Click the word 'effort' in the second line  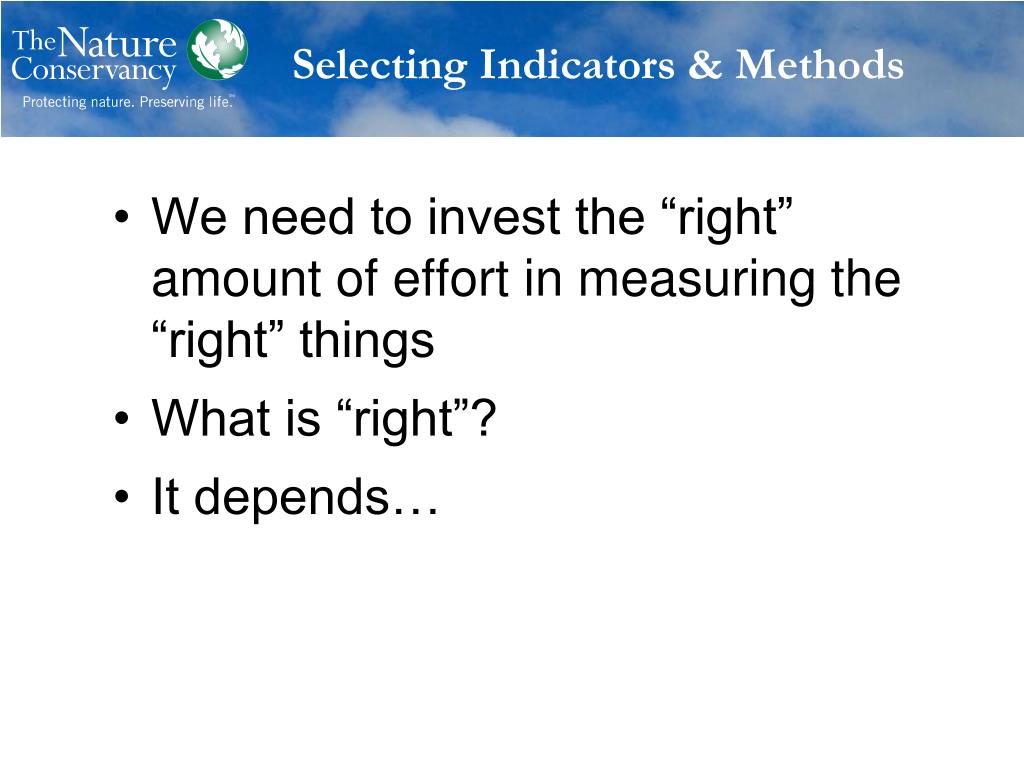tap(451, 278)
